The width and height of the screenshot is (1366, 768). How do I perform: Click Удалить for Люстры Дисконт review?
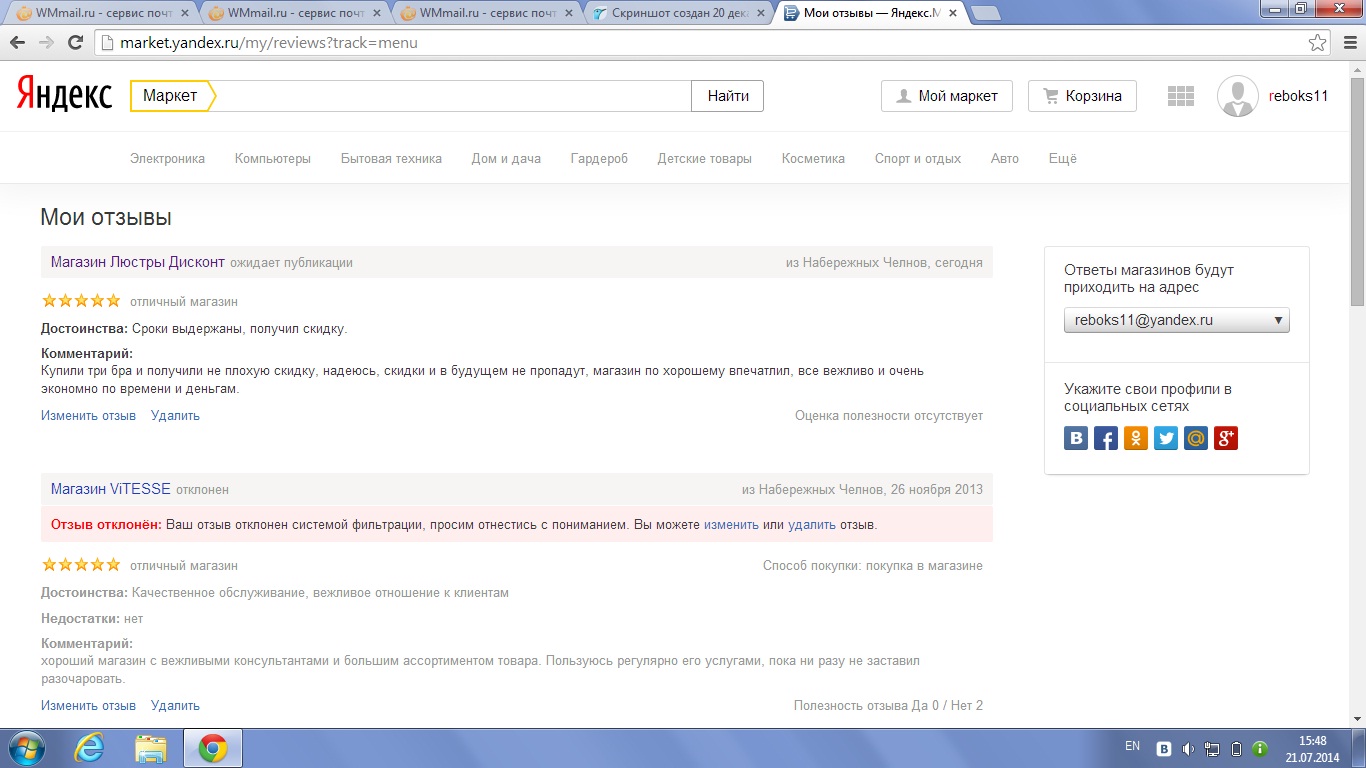[175, 415]
